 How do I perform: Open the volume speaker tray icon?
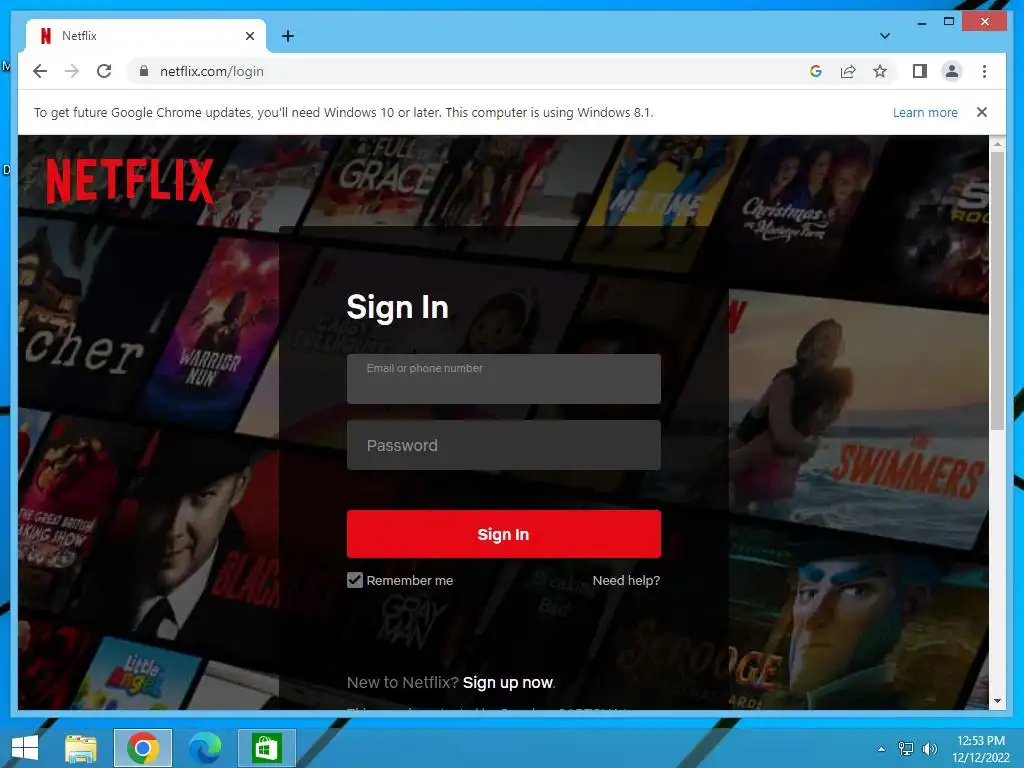point(929,748)
